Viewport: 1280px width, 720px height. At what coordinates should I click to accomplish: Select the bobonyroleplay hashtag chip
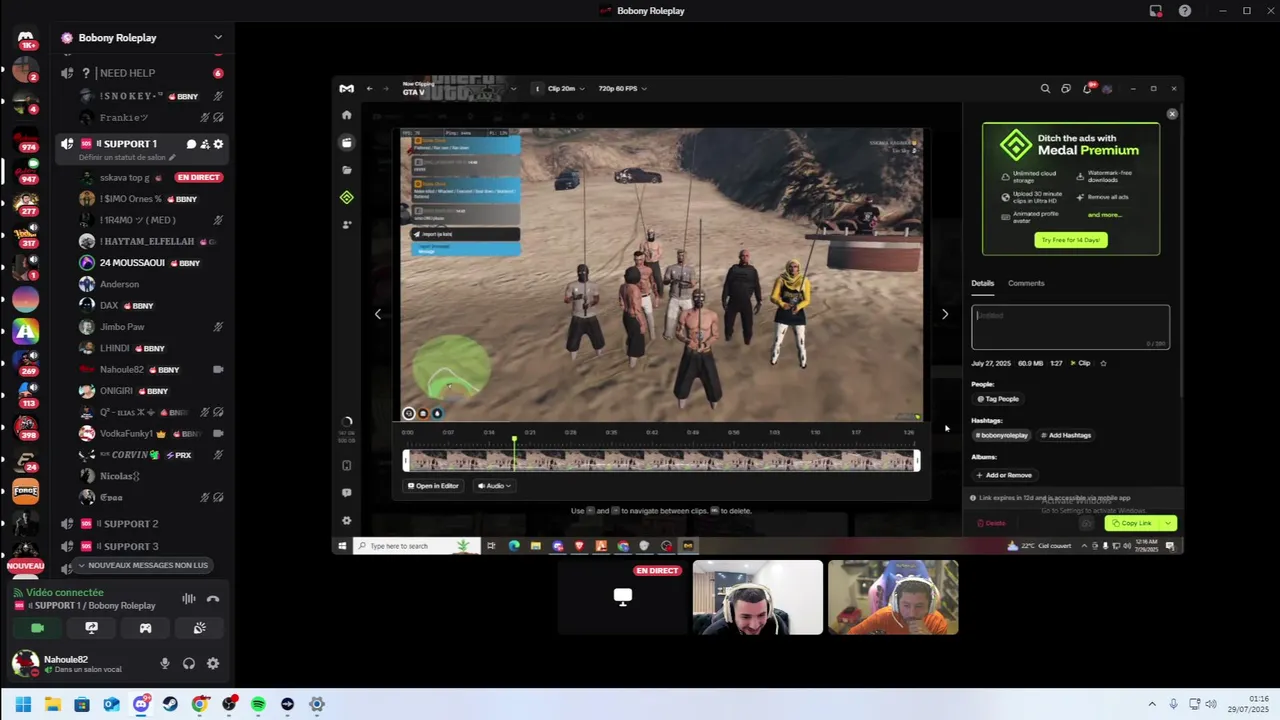coord(1003,435)
